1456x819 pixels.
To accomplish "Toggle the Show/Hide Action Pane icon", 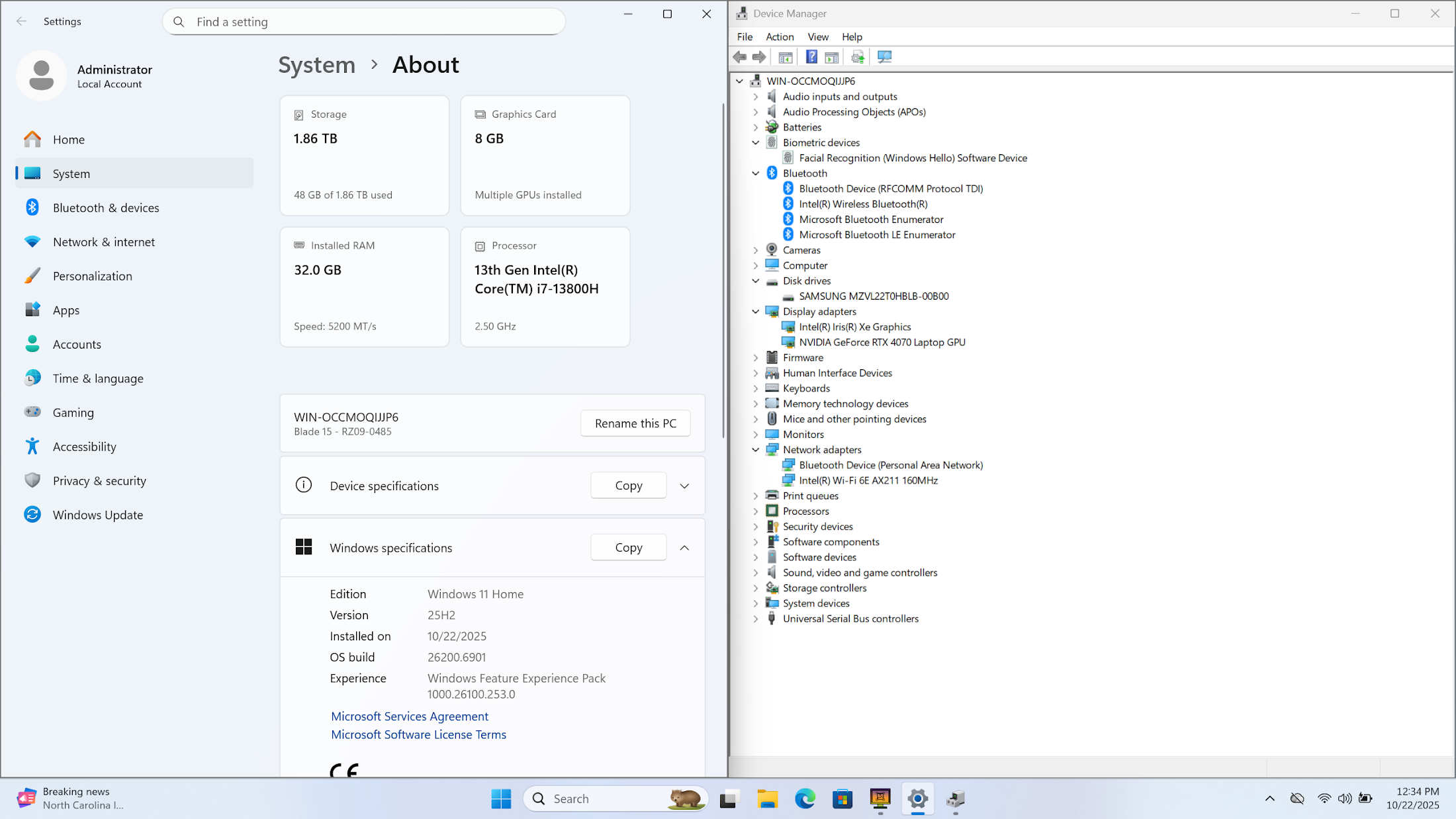I will [x=832, y=57].
